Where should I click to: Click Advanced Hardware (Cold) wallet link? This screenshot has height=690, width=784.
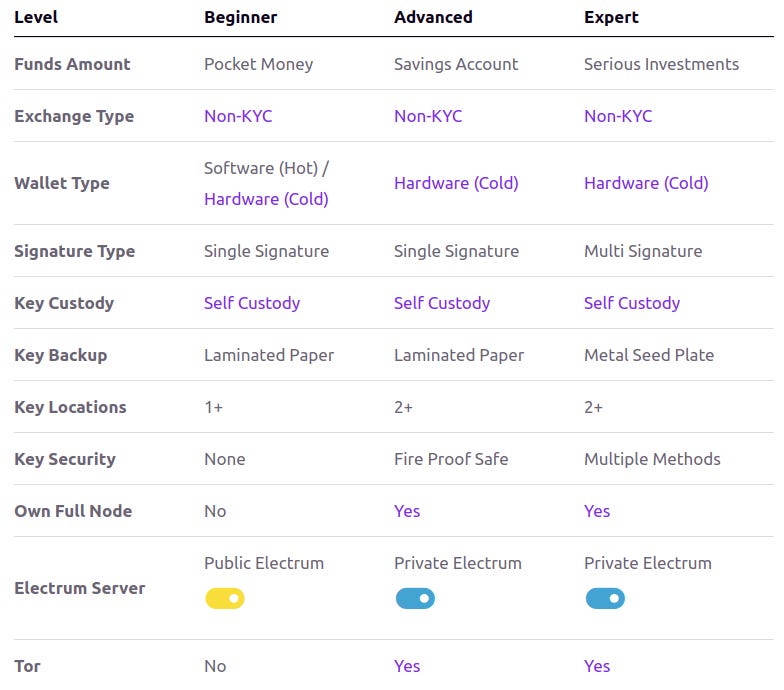(456, 183)
